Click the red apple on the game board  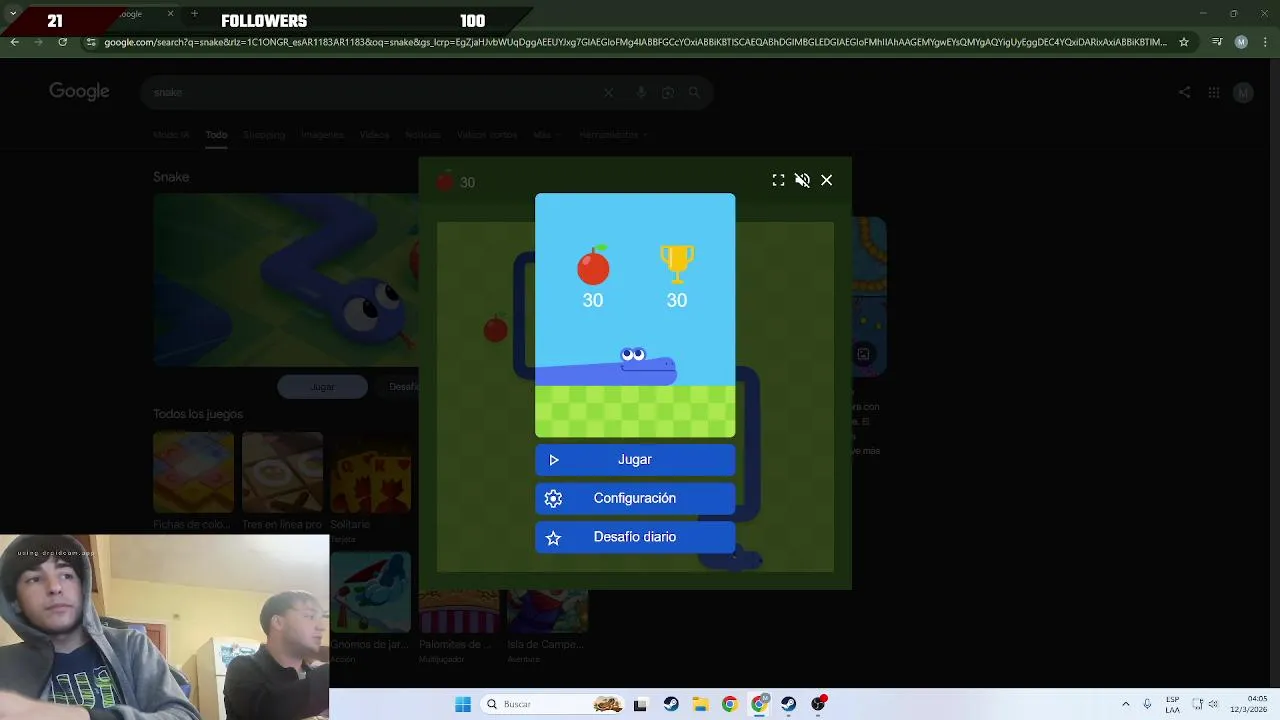tap(495, 328)
